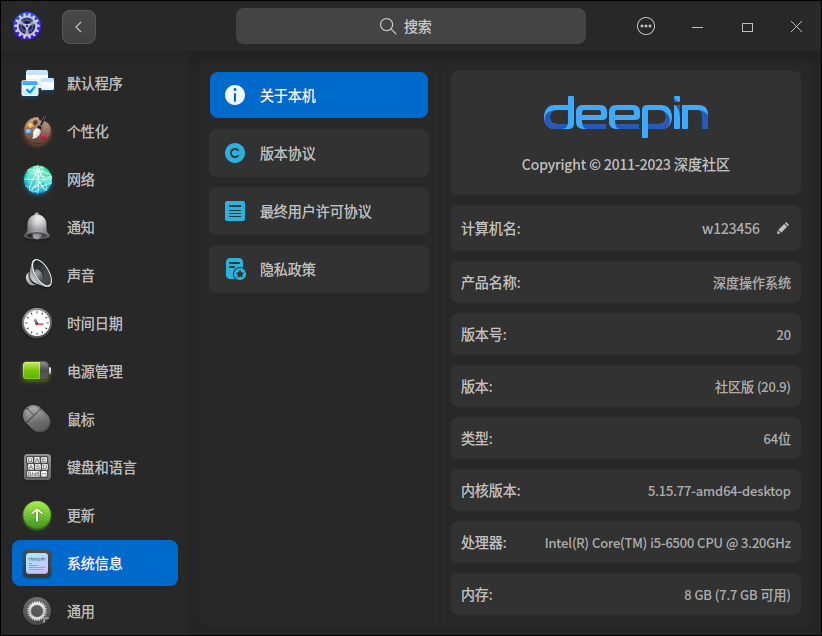Open the Date and Time (时间日期) clock icon
This screenshot has width=822, height=636.
37,323
